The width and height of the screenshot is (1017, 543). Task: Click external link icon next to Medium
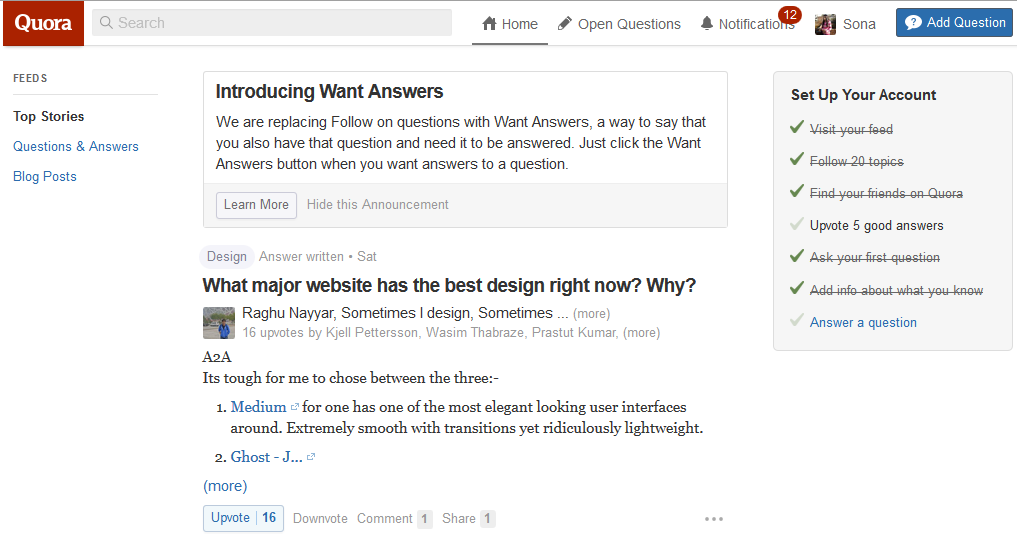(x=294, y=407)
